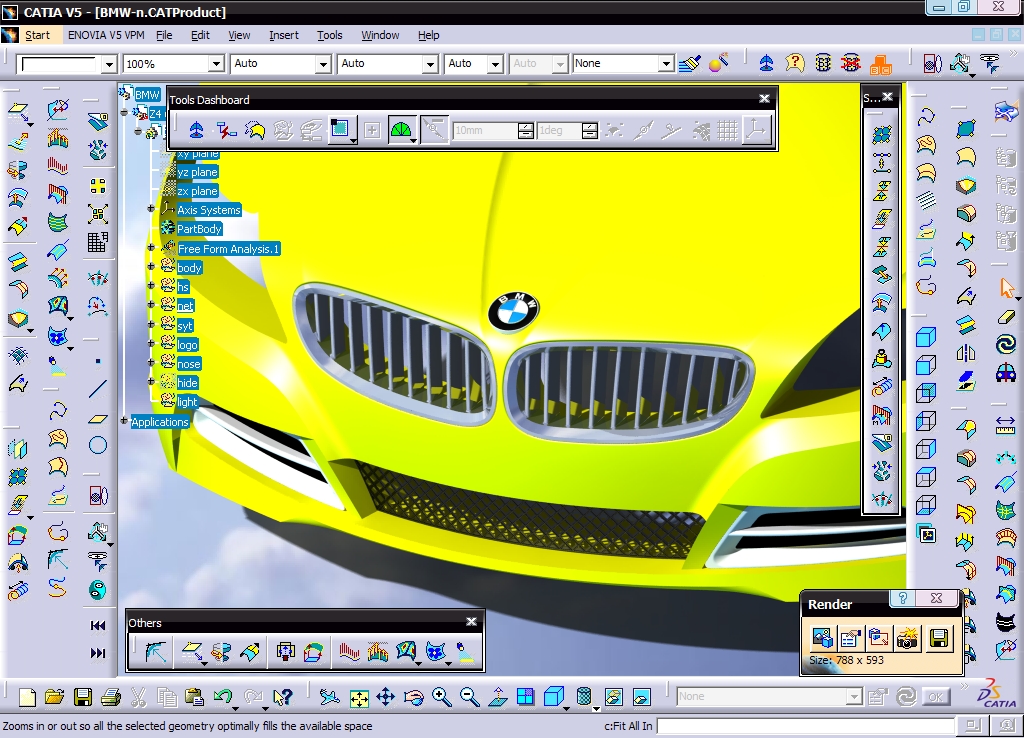Click the Render camera snapshot icon
Viewport: 1024px width, 738px height.
(x=907, y=638)
